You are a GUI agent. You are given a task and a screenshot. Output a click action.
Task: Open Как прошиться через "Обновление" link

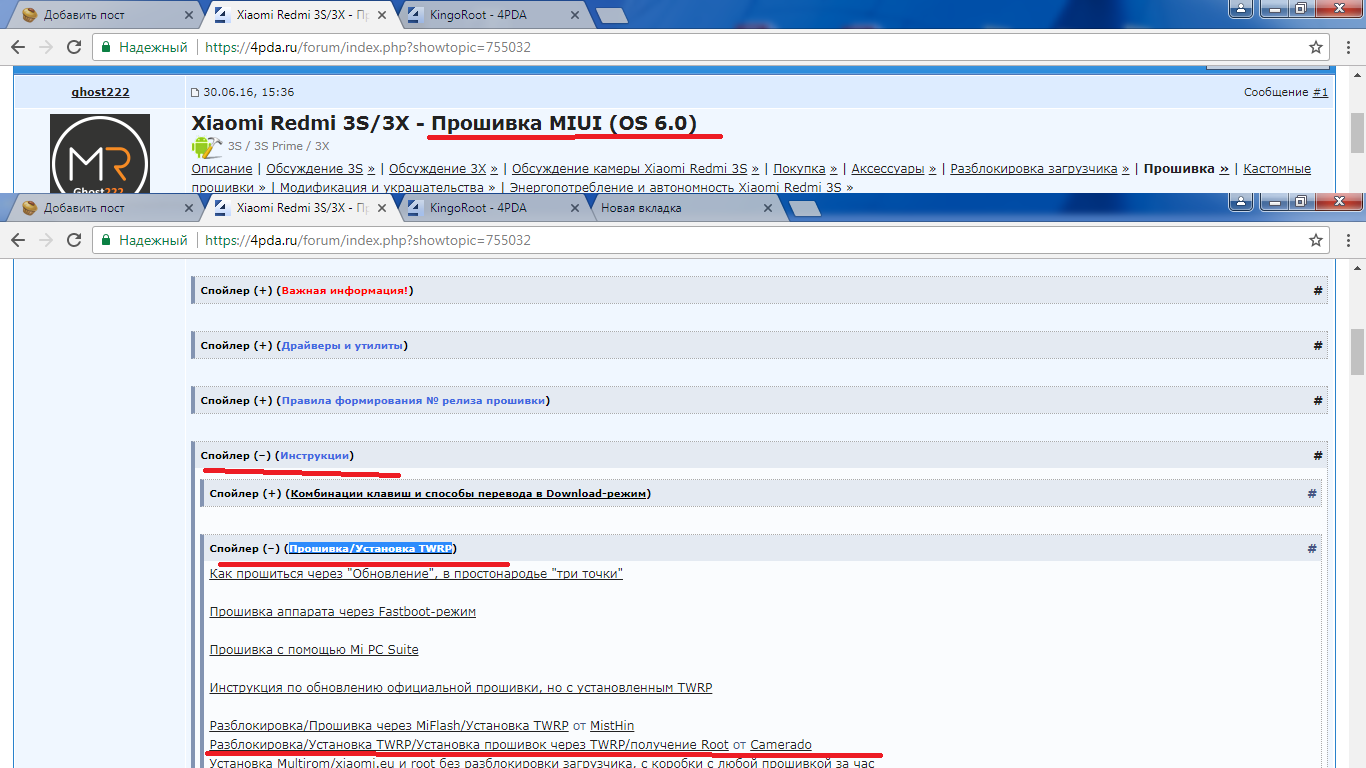(x=416, y=574)
